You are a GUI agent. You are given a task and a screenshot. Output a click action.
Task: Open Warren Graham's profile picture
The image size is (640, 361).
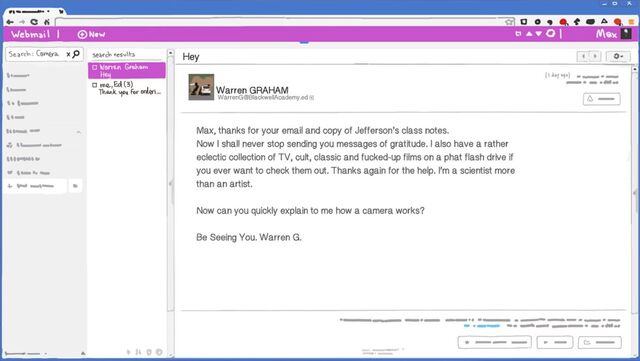tap(201, 87)
